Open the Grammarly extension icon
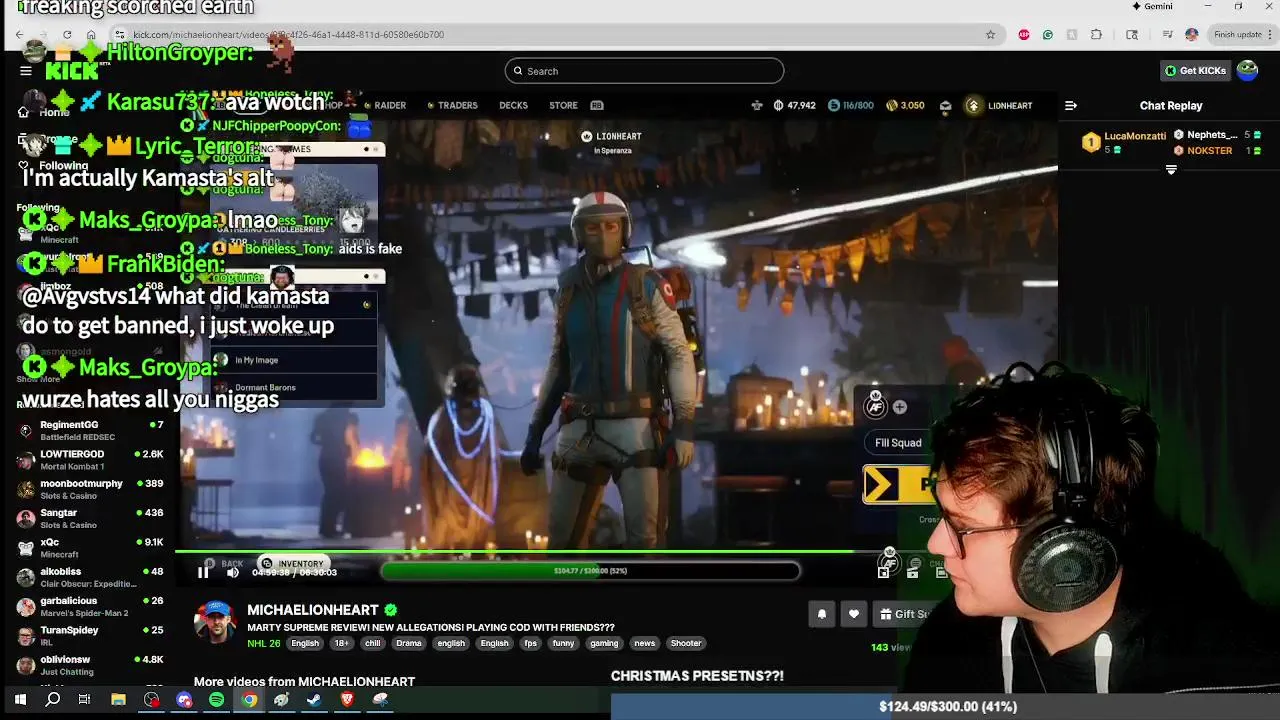The height and width of the screenshot is (720, 1280). [x=1047, y=34]
